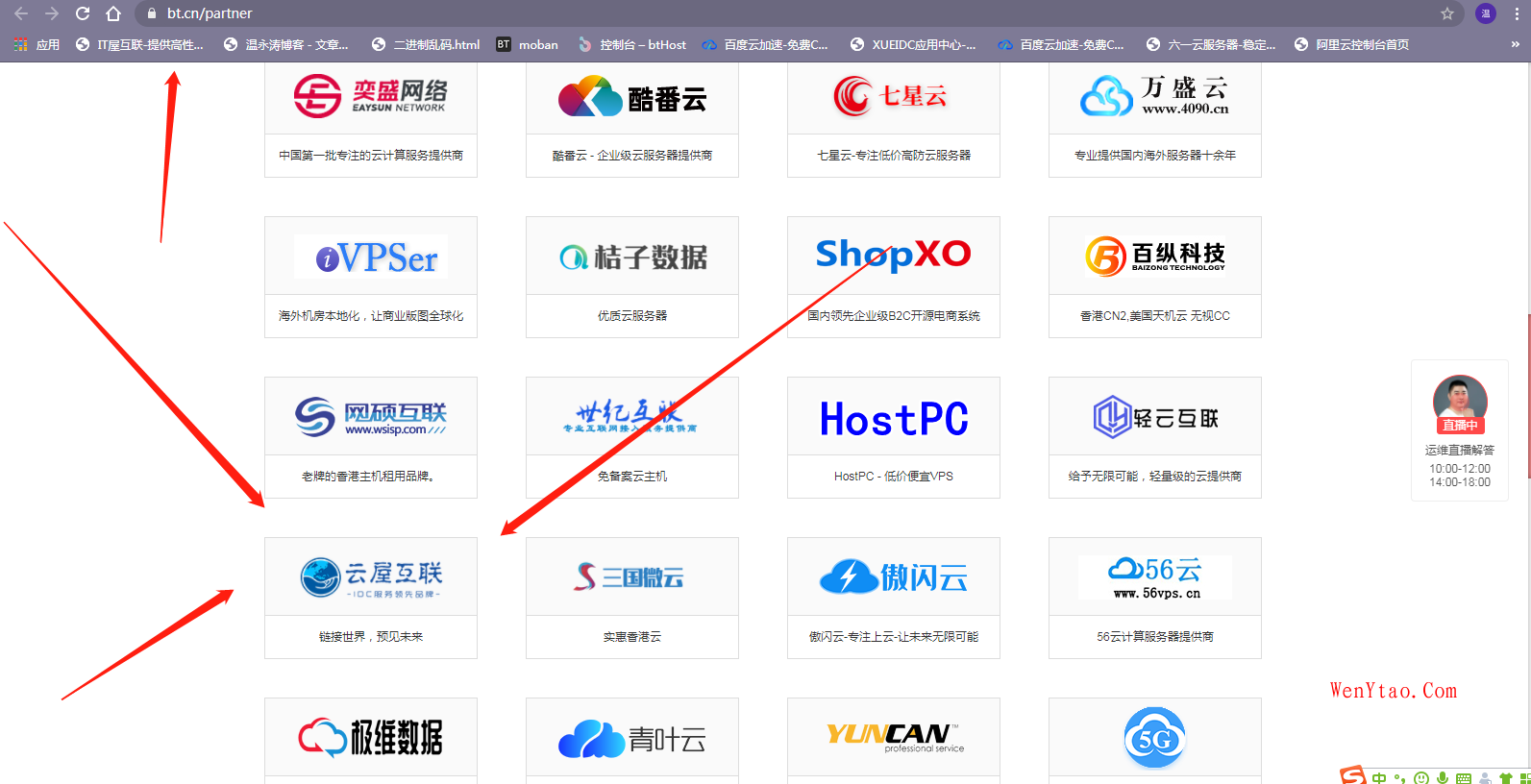Open the 二进制乱码.html bookmark
This screenshot has height=784, width=1531.
click(425, 44)
